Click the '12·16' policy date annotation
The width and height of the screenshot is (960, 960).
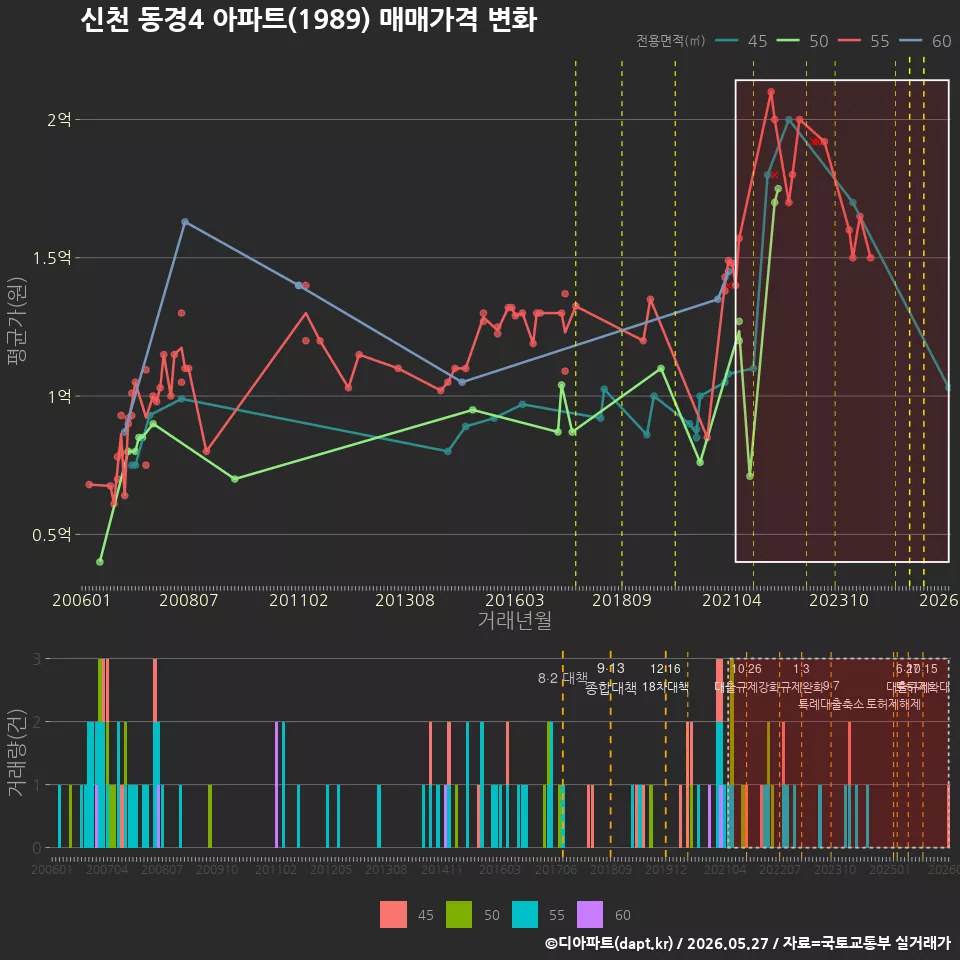coord(666,669)
